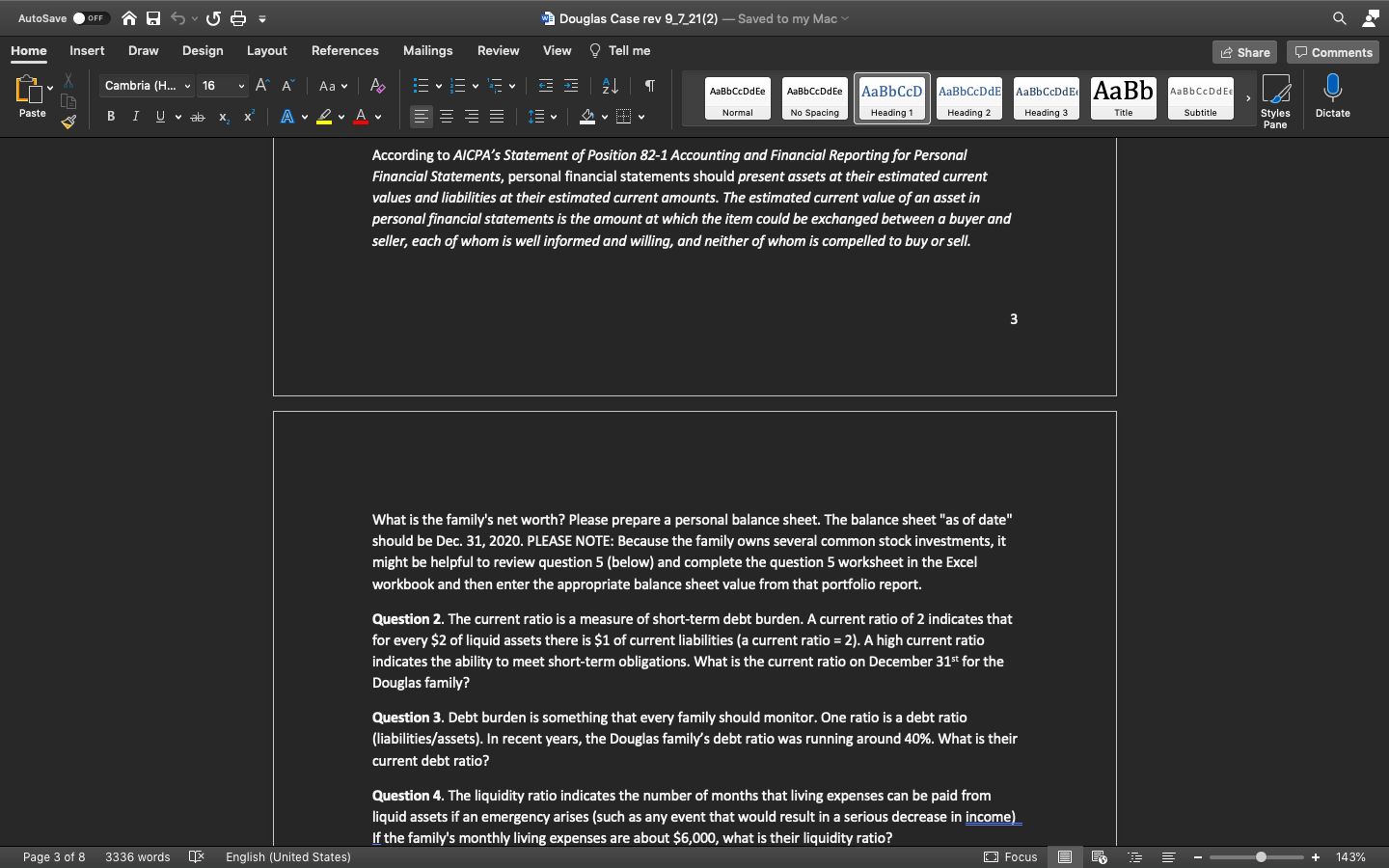Center the text
This screenshot has width=1389, height=868.
[447, 117]
